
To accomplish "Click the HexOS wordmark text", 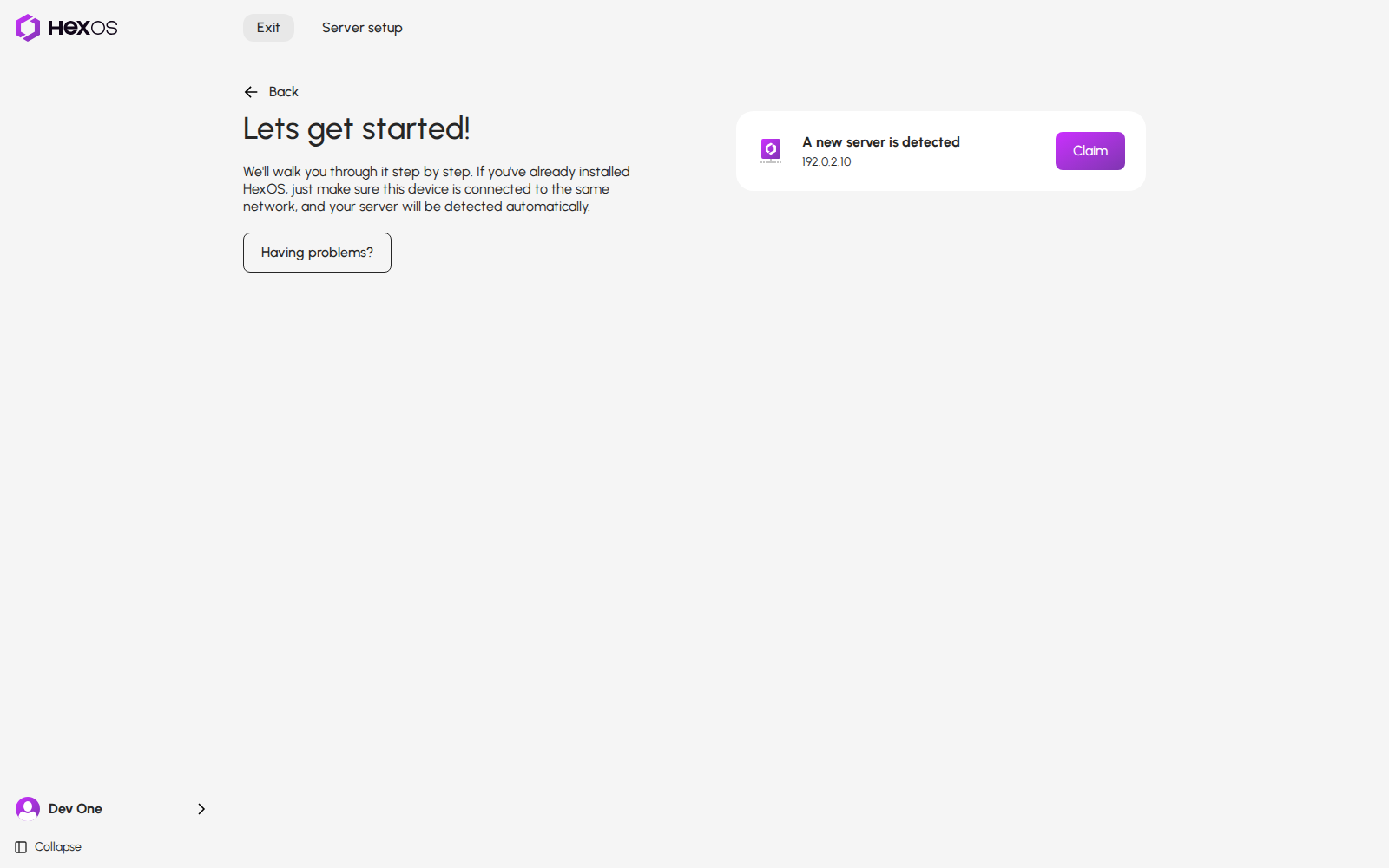I will pos(82,28).
